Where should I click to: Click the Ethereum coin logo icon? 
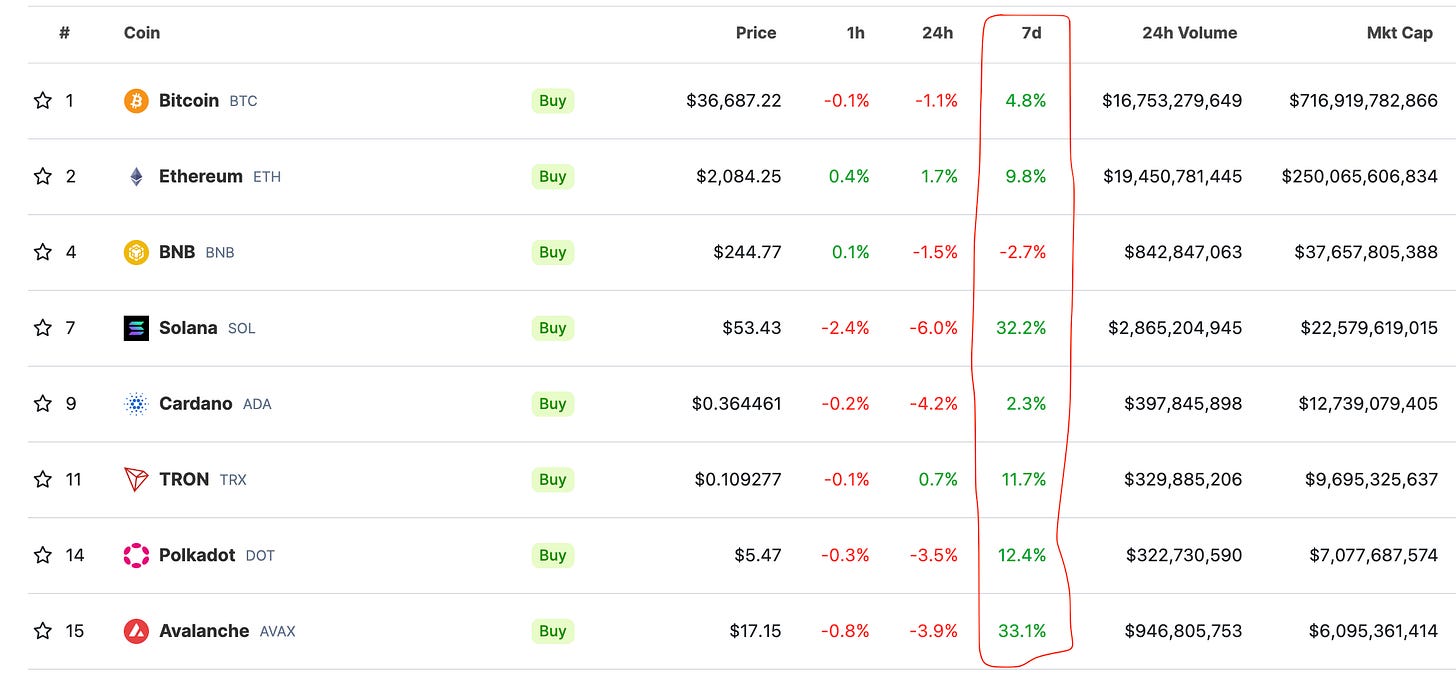[x=136, y=177]
